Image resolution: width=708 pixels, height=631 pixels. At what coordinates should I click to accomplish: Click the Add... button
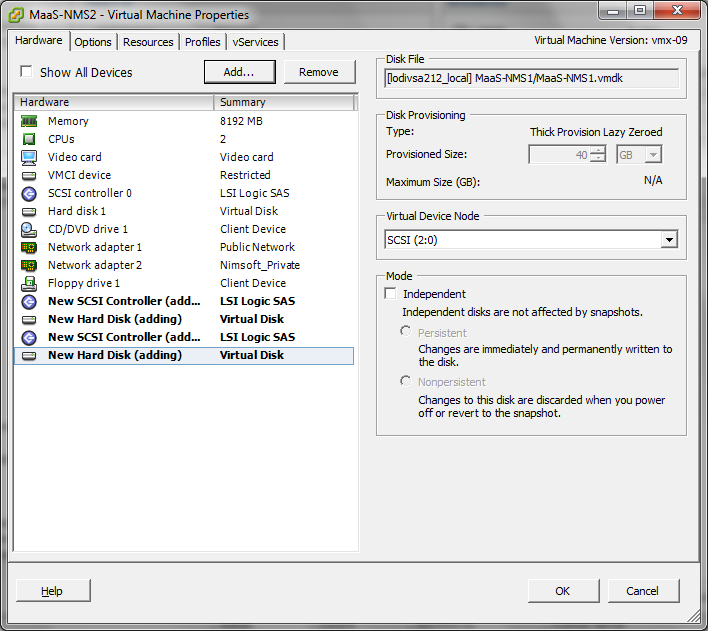pyautogui.click(x=240, y=72)
